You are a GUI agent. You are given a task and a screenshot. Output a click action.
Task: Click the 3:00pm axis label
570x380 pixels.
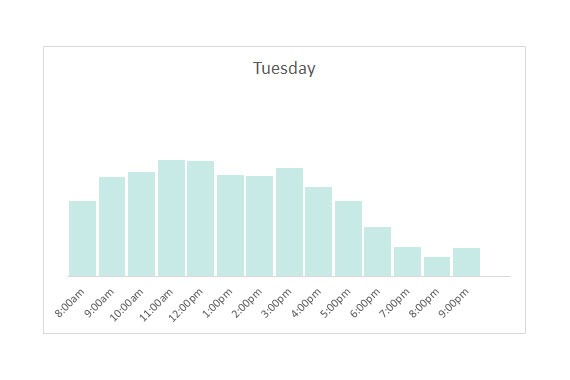point(277,303)
